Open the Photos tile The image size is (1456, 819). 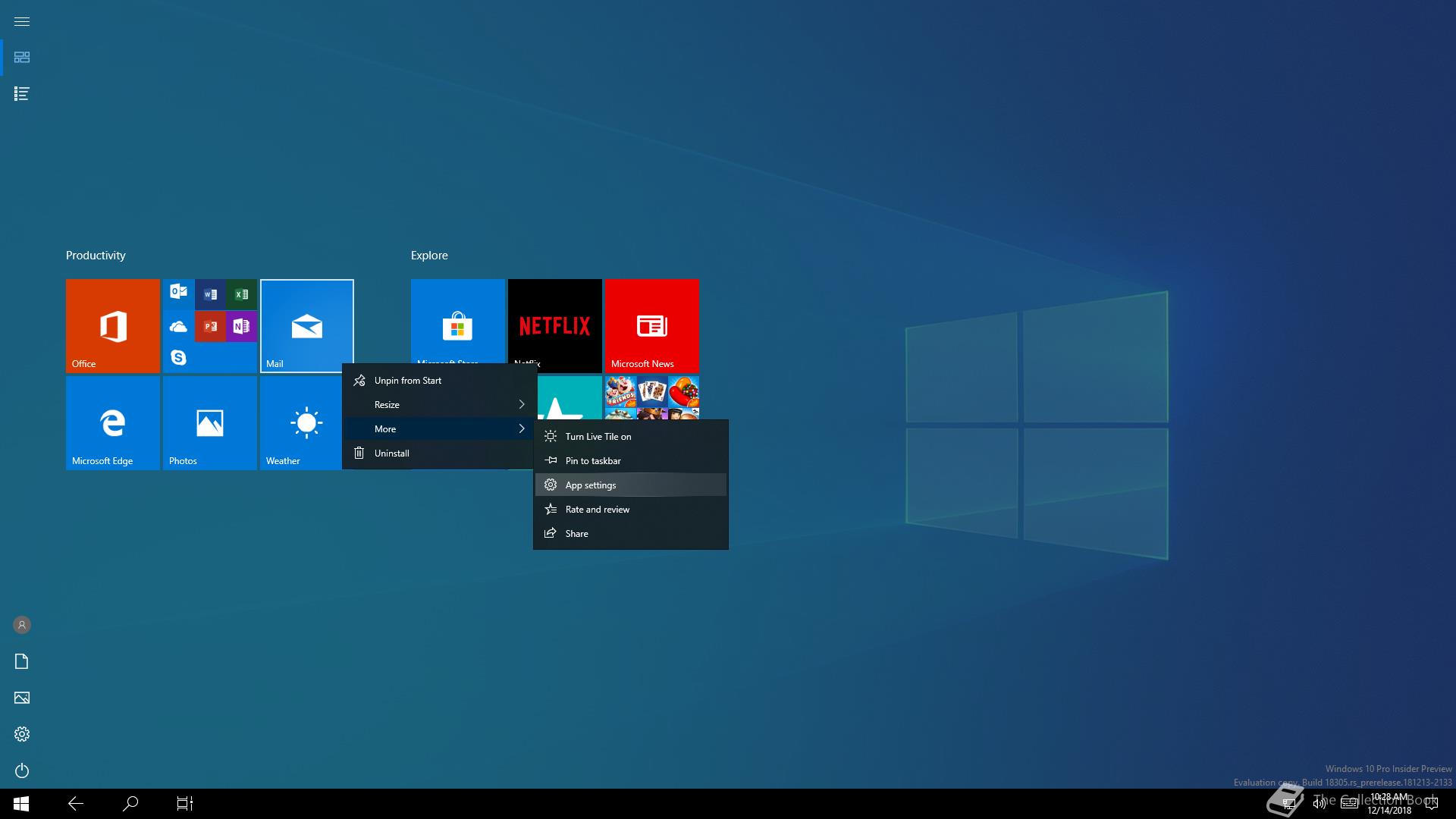click(x=210, y=423)
